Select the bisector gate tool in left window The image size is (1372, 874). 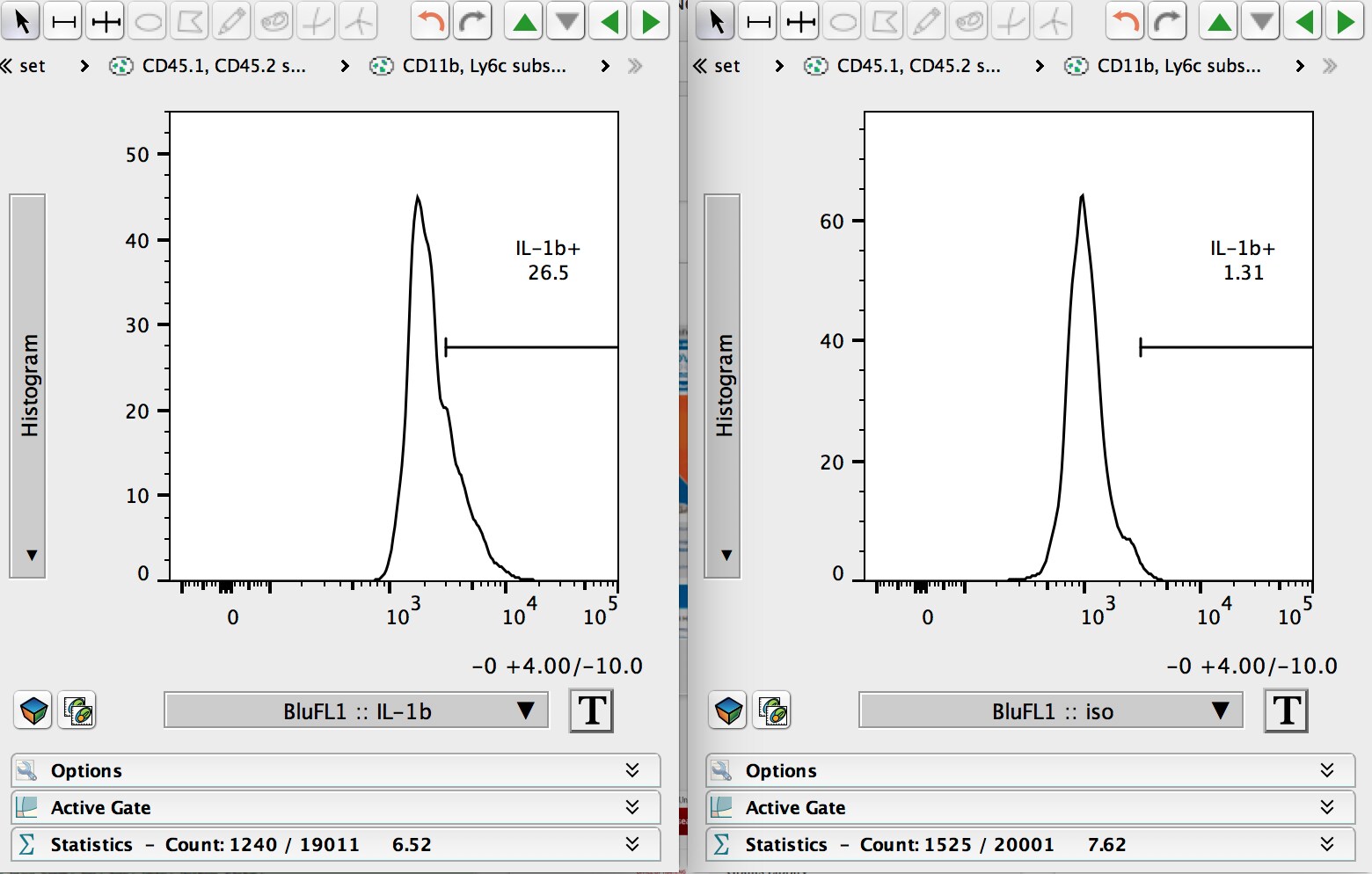point(106,21)
